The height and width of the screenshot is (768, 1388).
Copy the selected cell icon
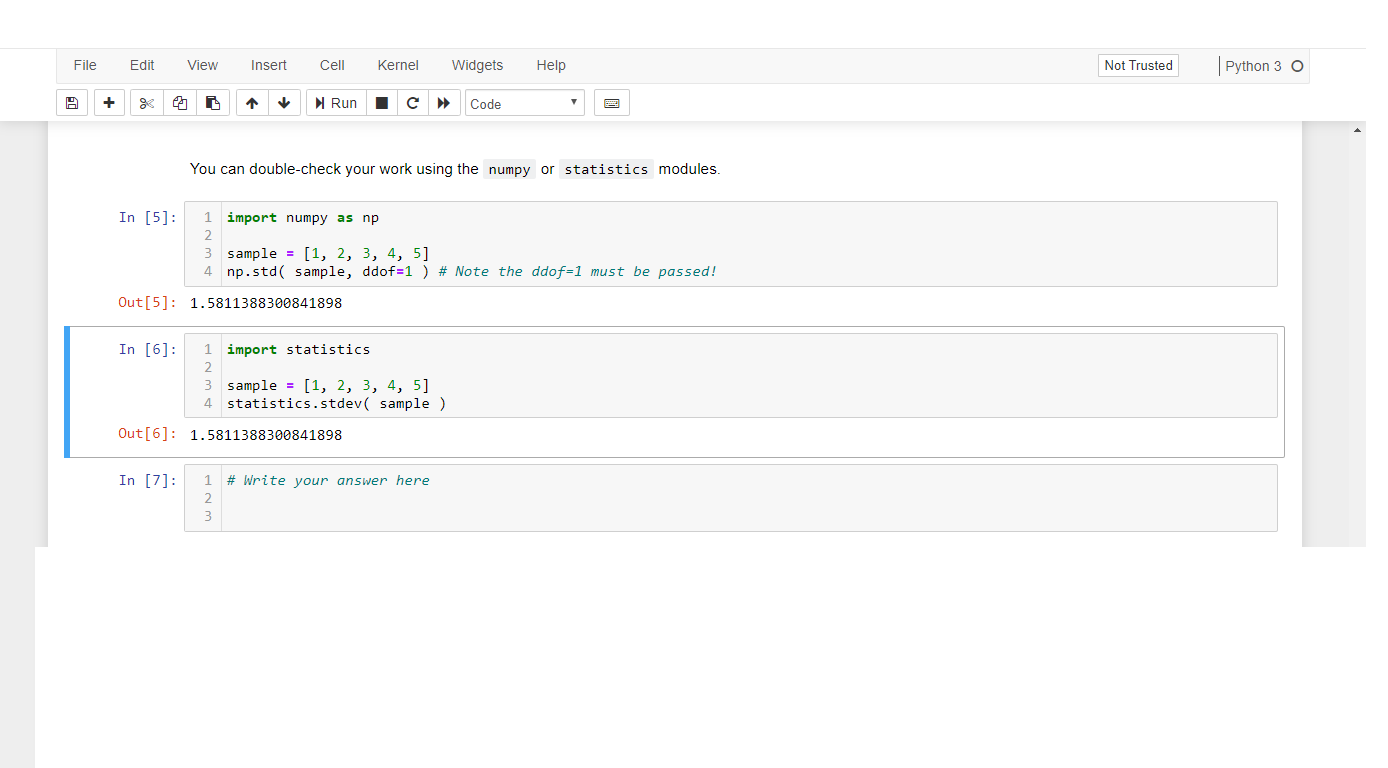point(180,102)
